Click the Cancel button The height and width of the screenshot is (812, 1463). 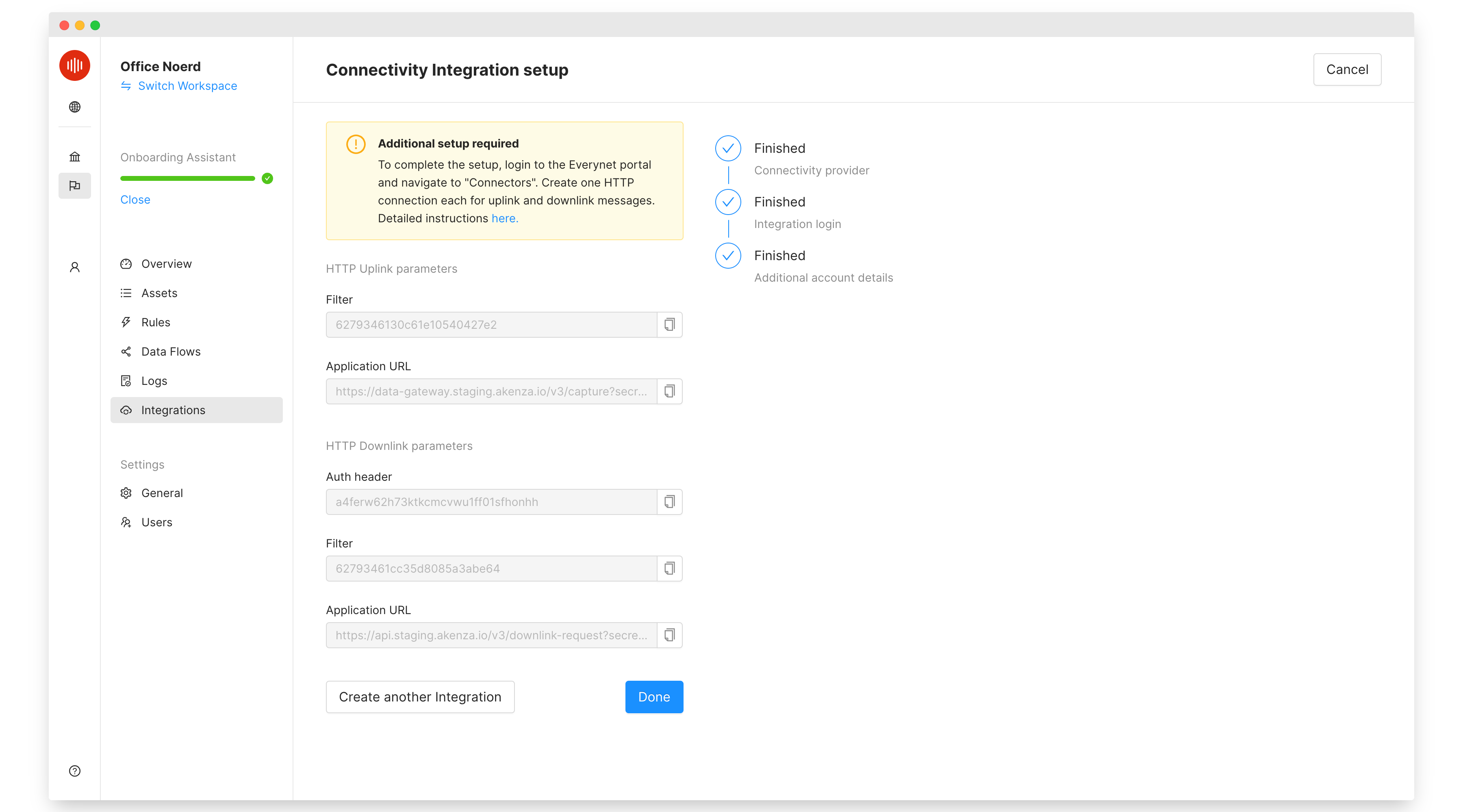click(1347, 69)
